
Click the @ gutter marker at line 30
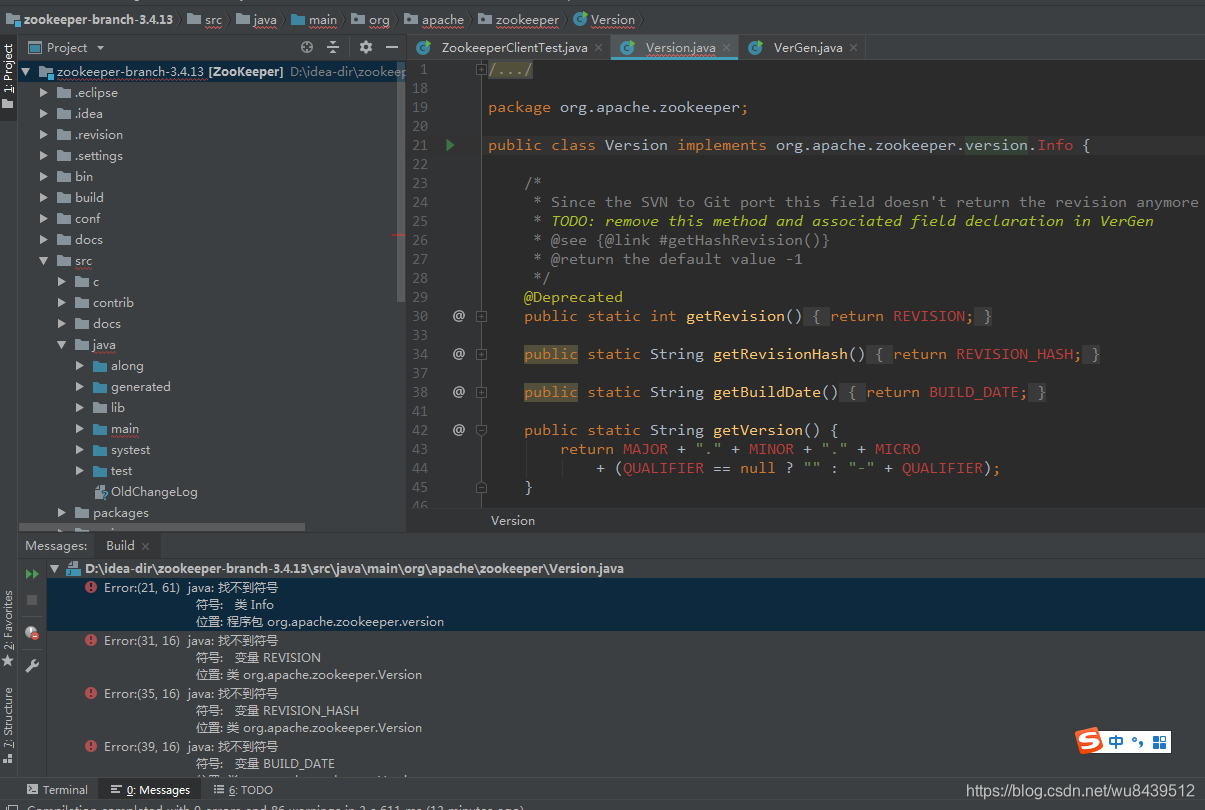point(459,316)
